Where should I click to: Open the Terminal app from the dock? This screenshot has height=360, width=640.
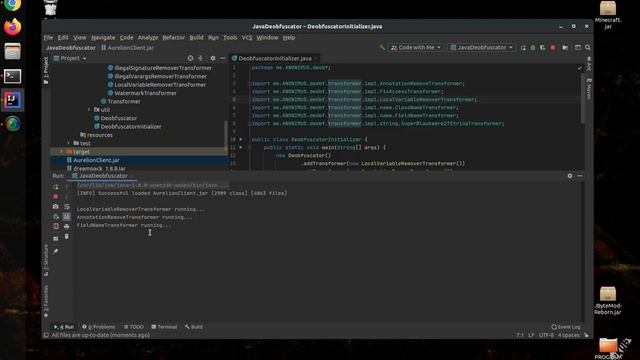13,76
